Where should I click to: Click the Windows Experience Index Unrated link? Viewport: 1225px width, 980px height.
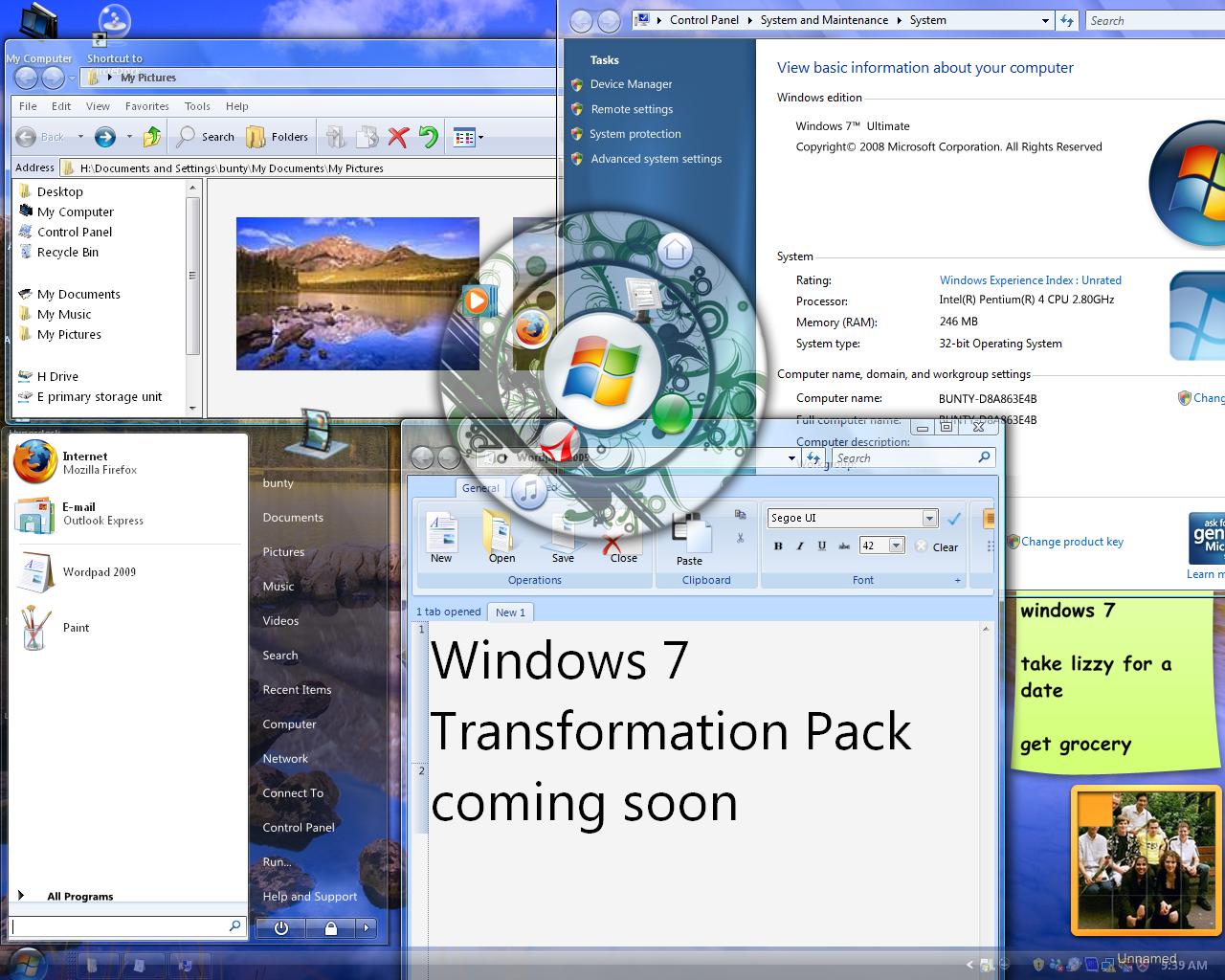pyautogui.click(x=1030, y=280)
